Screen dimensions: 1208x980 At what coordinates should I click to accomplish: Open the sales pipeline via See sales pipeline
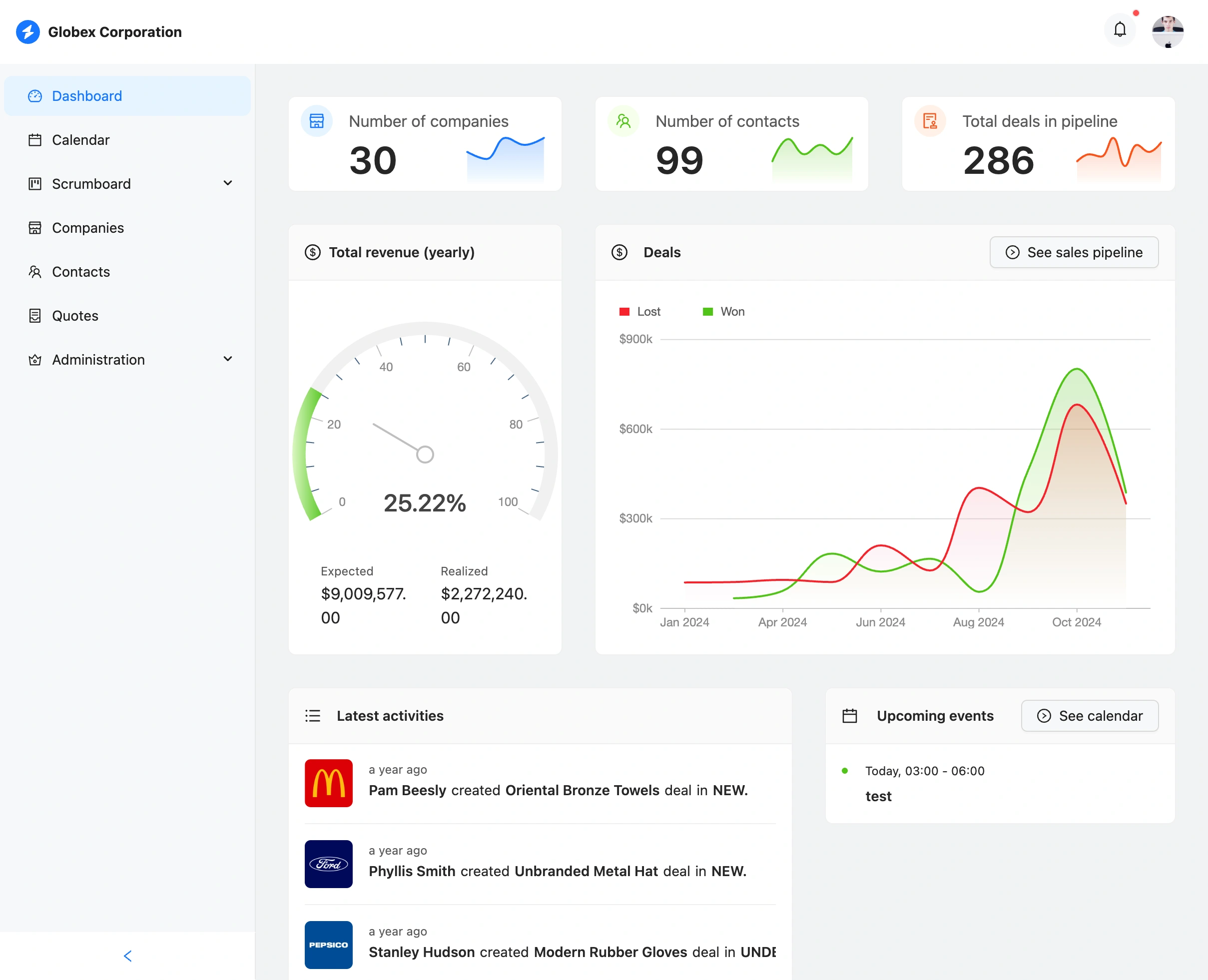coord(1073,252)
